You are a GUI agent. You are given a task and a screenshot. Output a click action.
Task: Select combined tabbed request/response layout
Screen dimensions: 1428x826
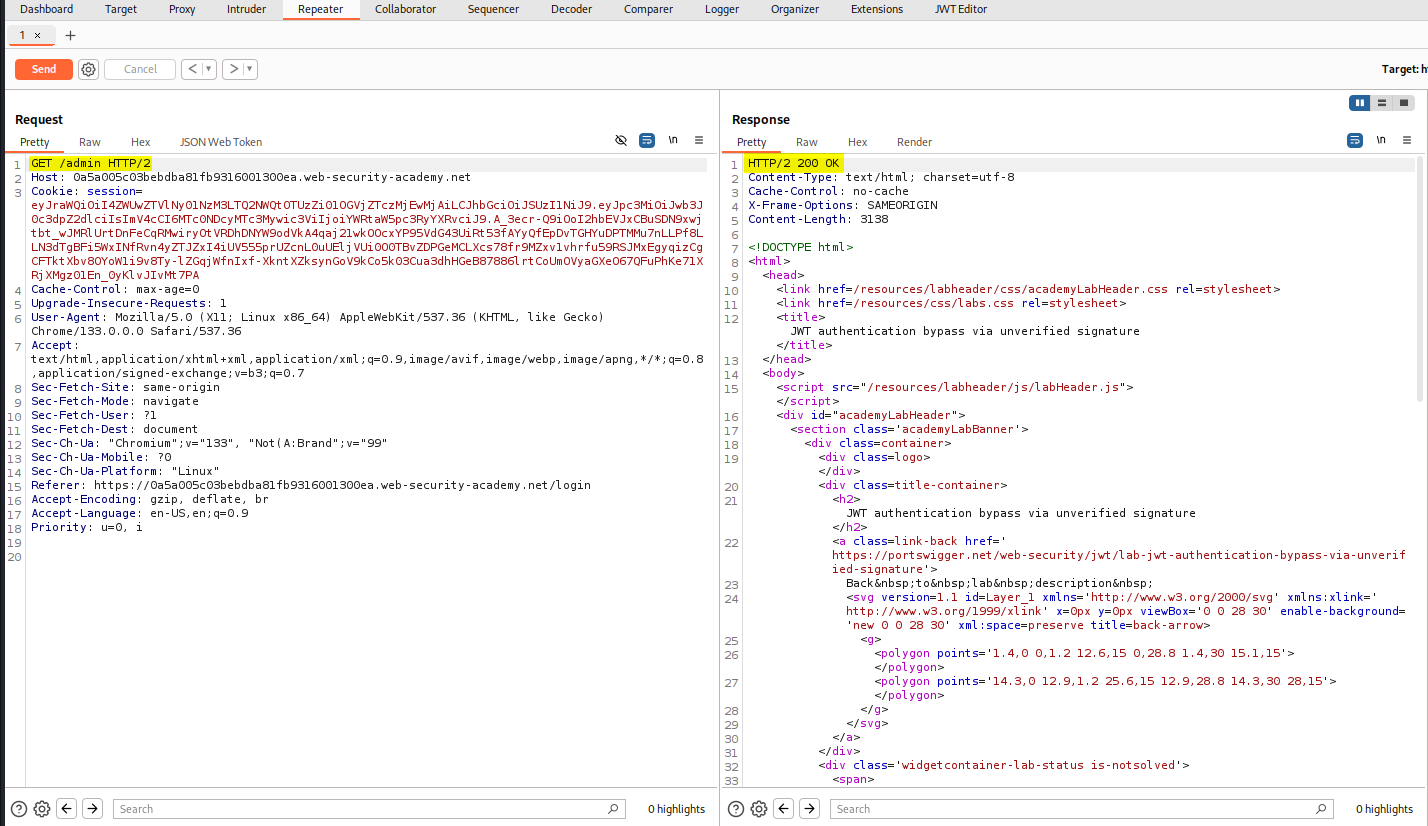coord(1404,103)
